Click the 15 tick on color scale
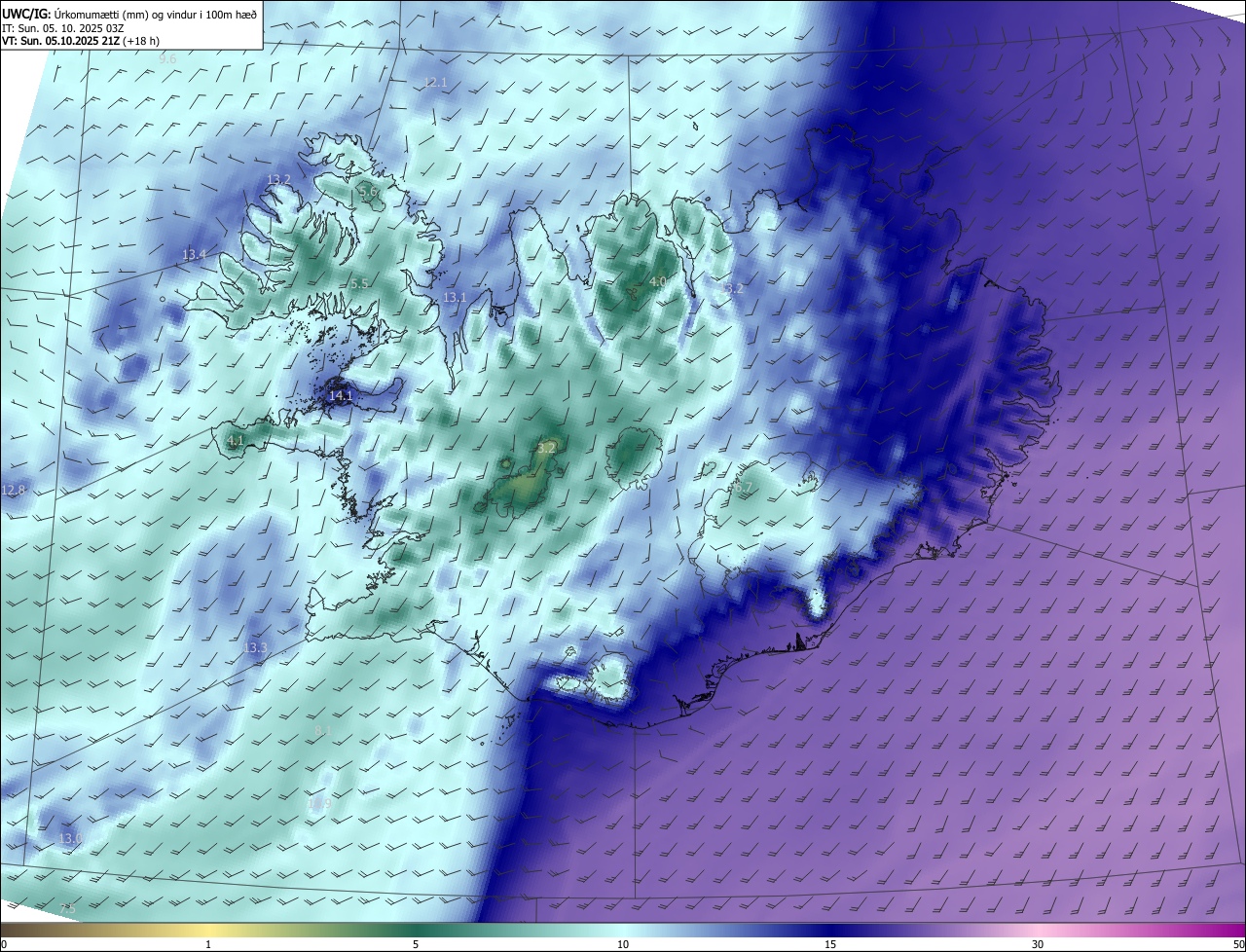1246x952 pixels. (x=830, y=944)
